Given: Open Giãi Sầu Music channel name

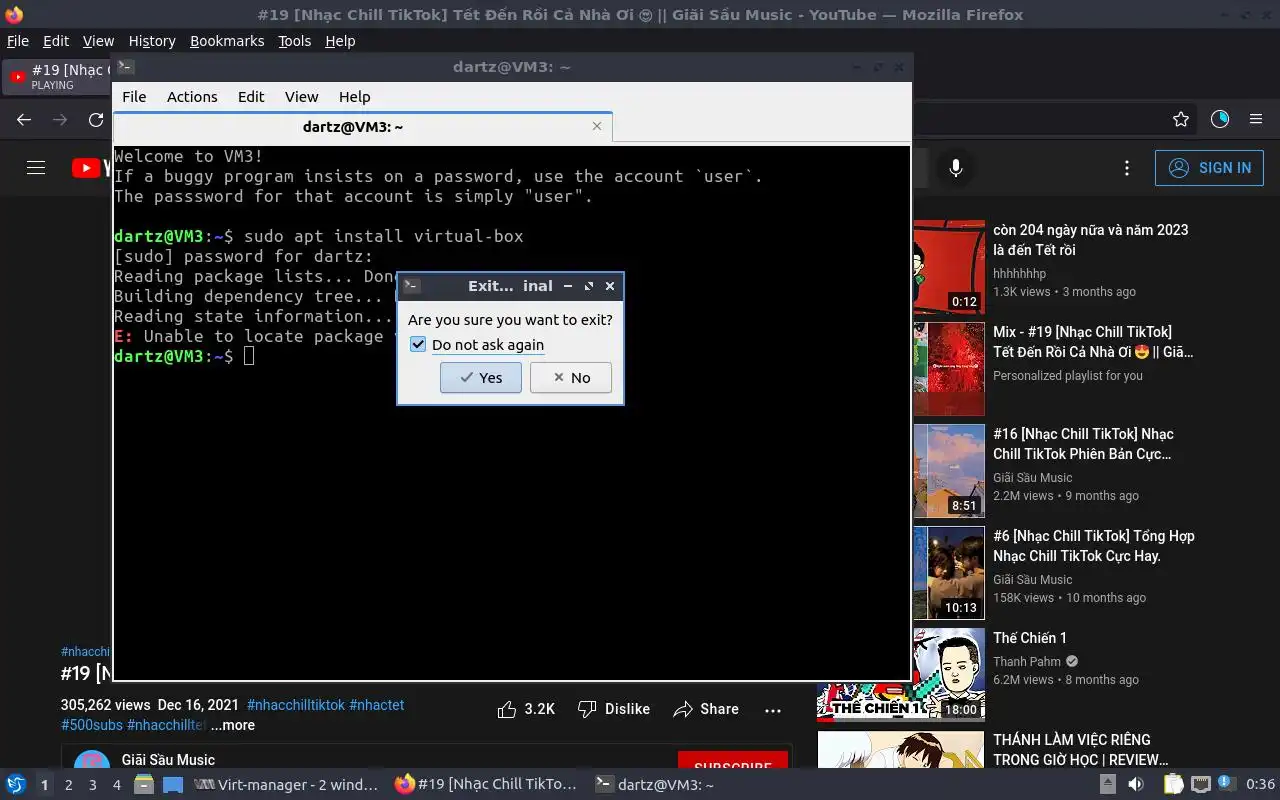Looking at the screenshot, I should (x=168, y=760).
